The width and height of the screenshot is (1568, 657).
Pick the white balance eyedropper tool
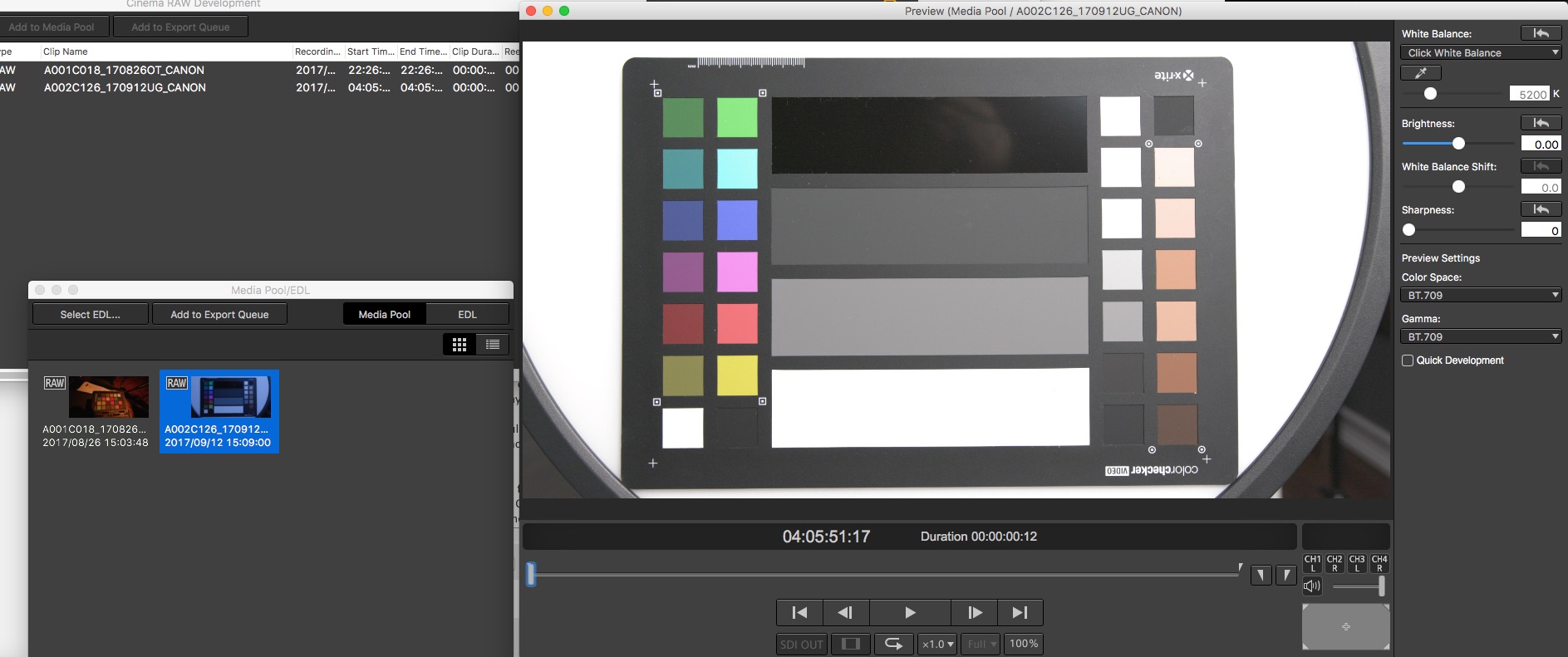coord(1421,73)
